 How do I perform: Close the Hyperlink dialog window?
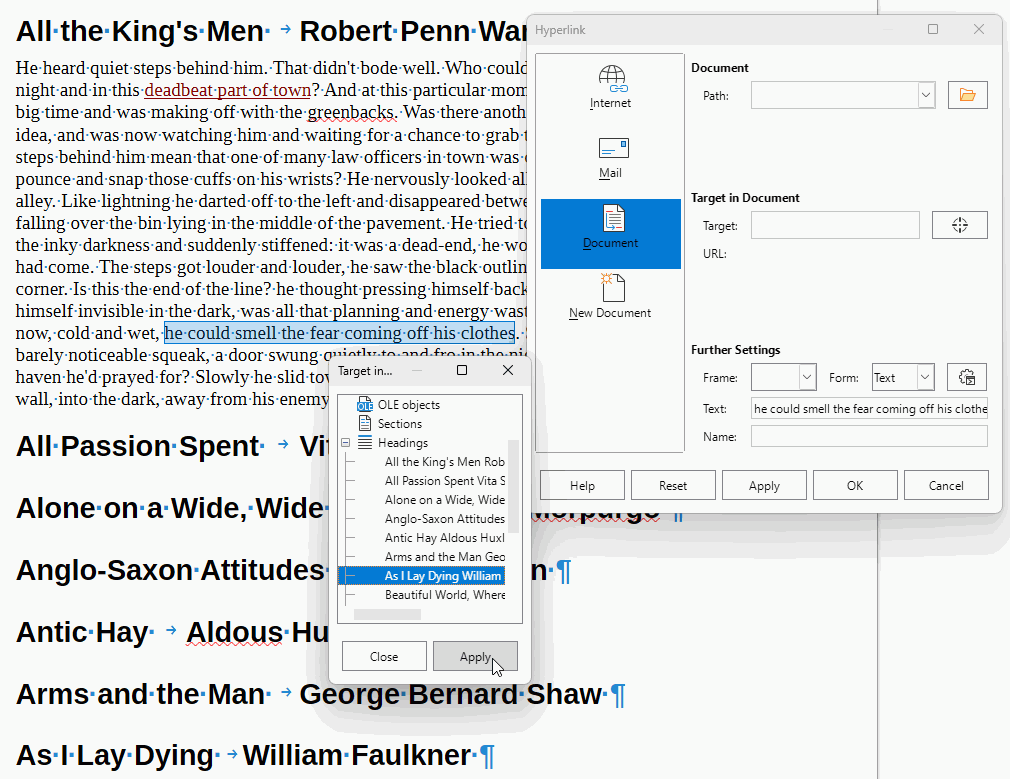pos(979,29)
